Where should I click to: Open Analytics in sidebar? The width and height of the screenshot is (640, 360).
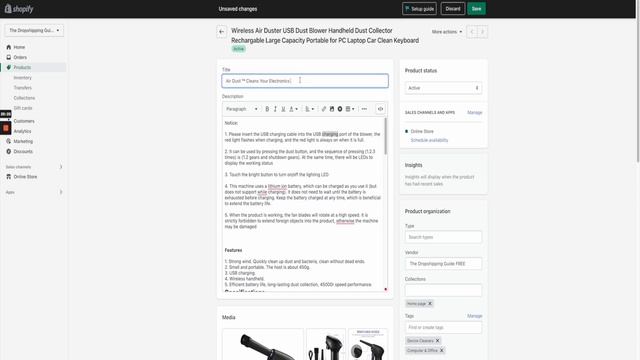[22, 131]
